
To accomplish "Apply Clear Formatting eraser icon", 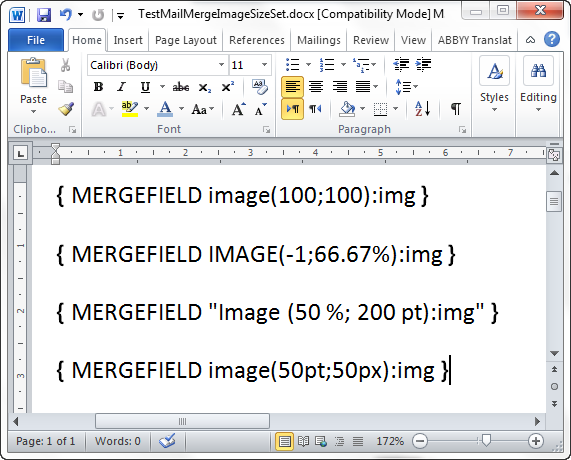I will (x=260, y=87).
